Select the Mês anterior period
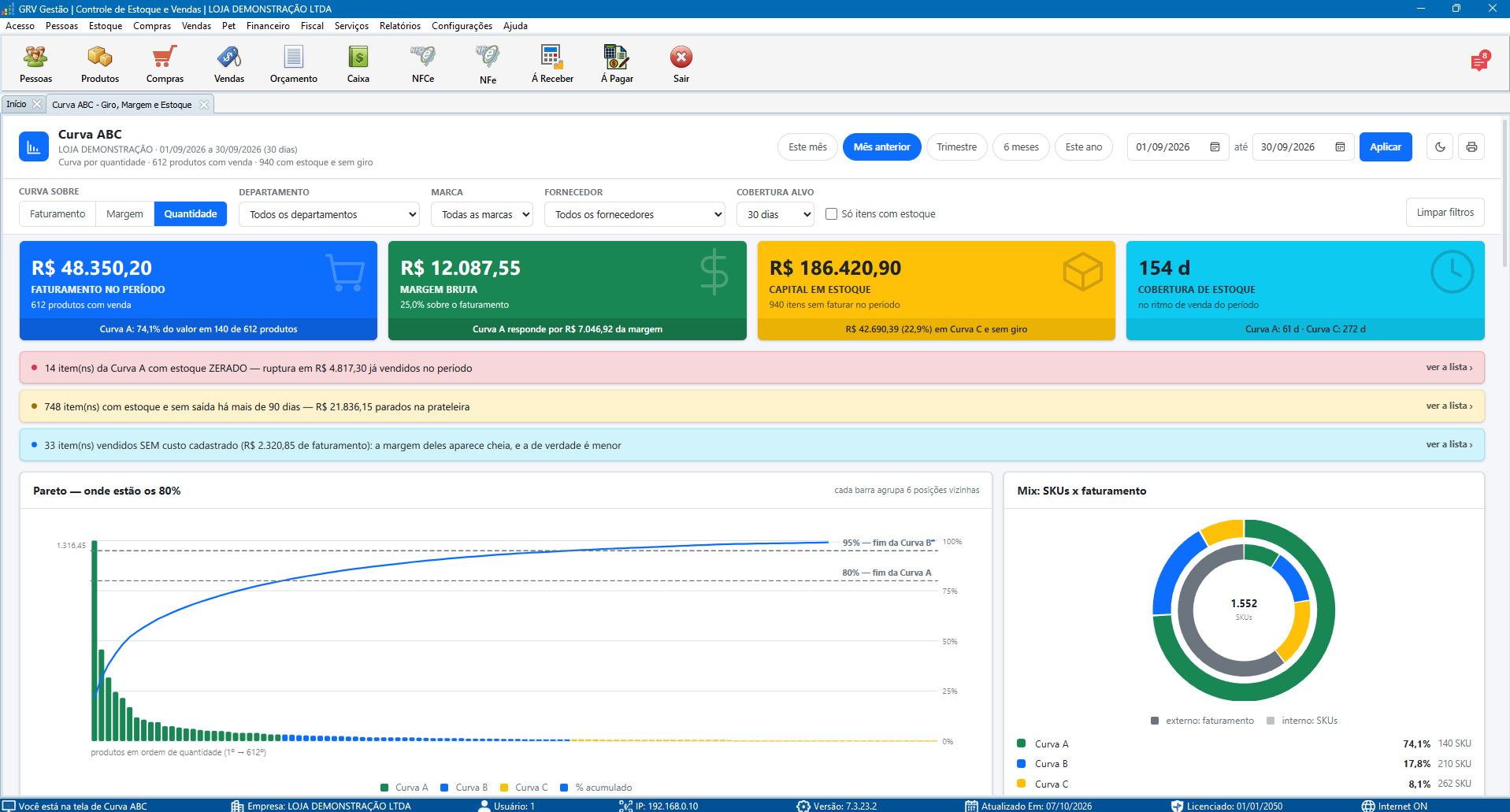 pos(881,147)
